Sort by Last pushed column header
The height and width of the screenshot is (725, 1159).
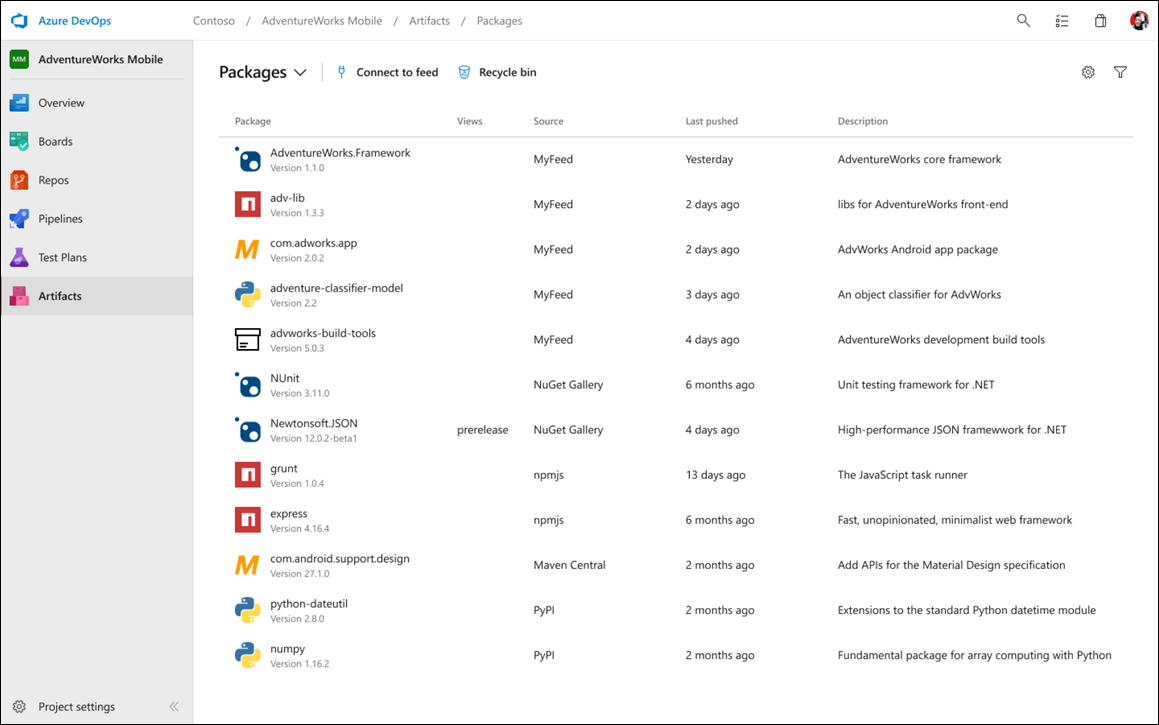(711, 121)
